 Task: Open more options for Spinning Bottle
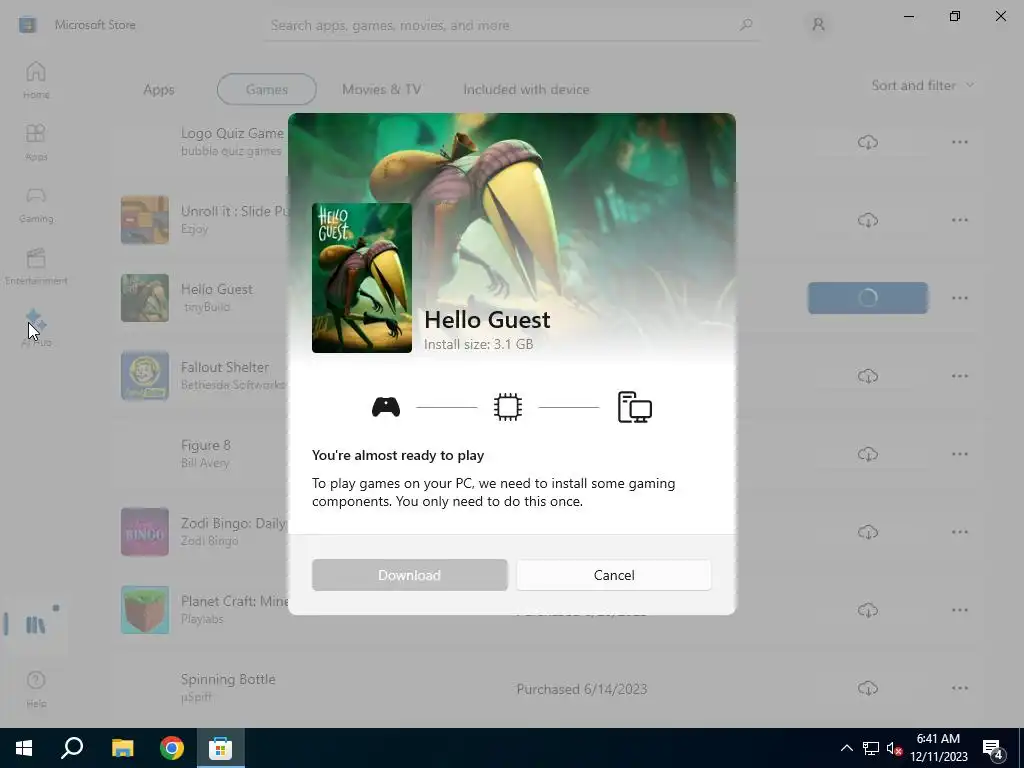point(959,688)
